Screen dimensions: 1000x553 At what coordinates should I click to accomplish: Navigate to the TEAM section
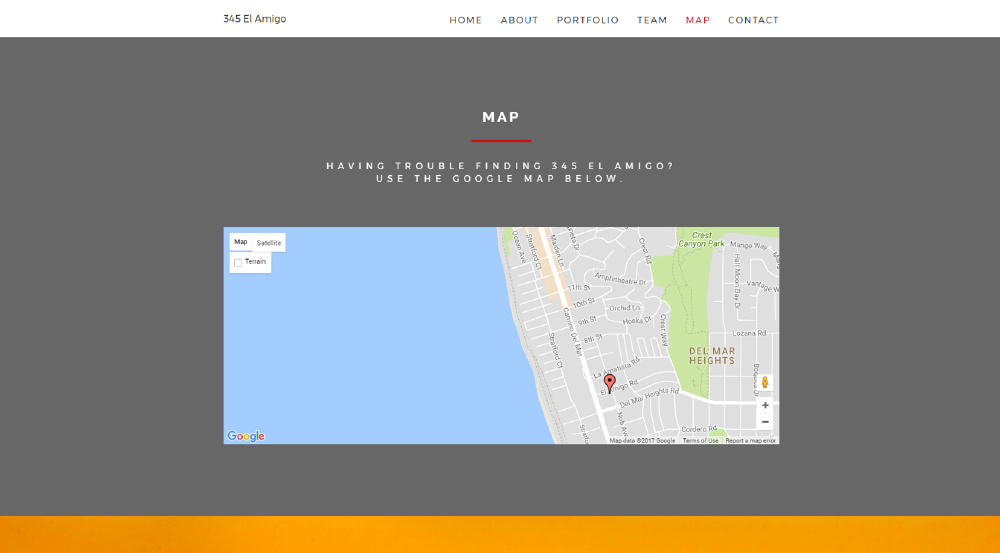tap(652, 20)
